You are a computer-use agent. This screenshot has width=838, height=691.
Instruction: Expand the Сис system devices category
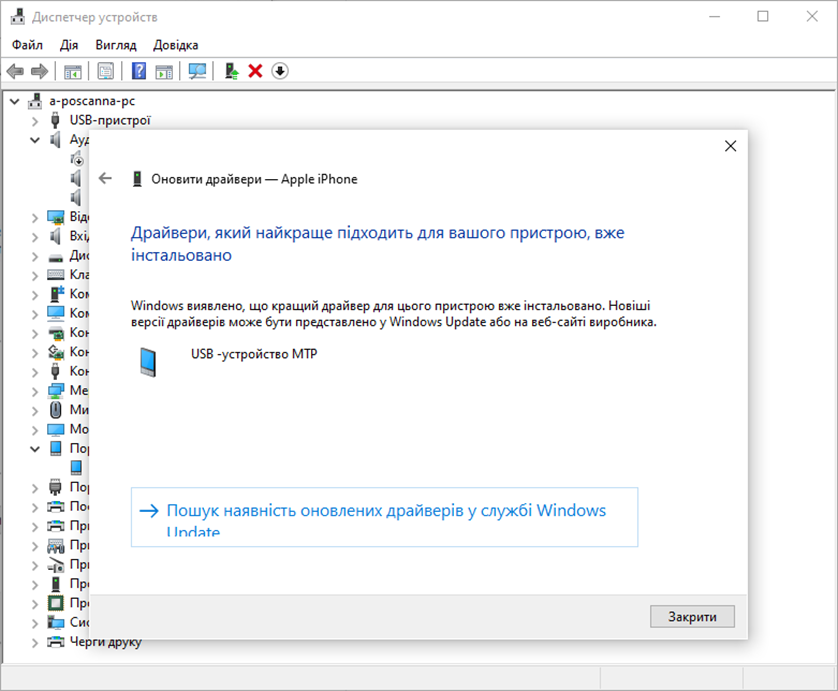pyautogui.click(x=35, y=623)
